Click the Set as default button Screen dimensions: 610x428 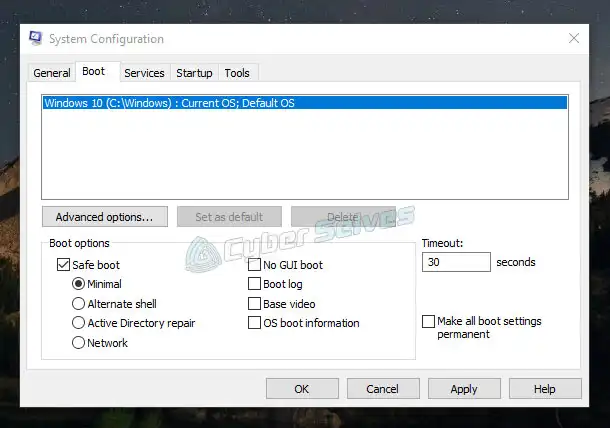[229, 217]
